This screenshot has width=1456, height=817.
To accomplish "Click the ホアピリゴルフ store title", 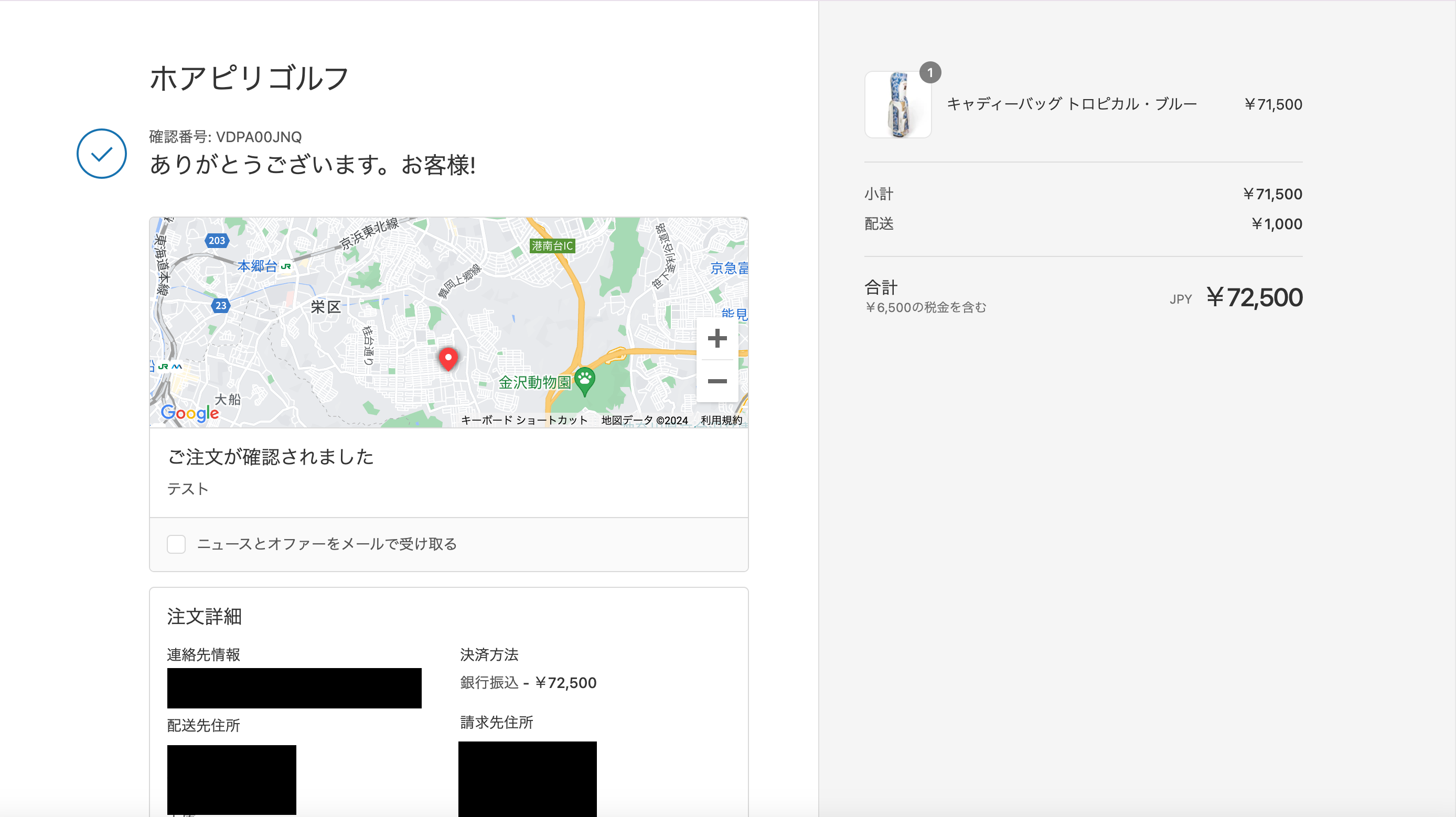I will pyautogui.click(x=249, y=78).
